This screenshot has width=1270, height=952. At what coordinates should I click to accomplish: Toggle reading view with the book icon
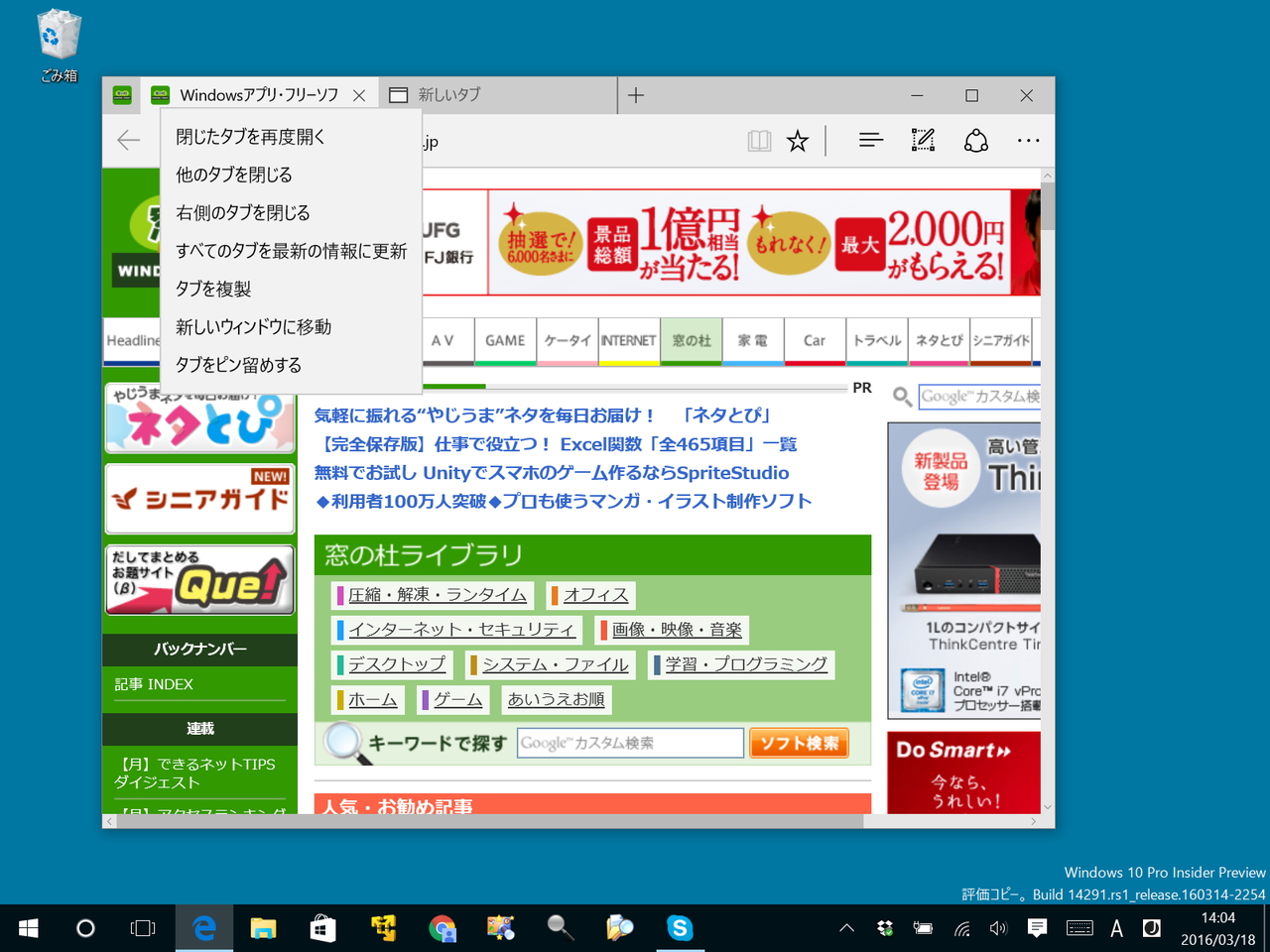point(759,140)
